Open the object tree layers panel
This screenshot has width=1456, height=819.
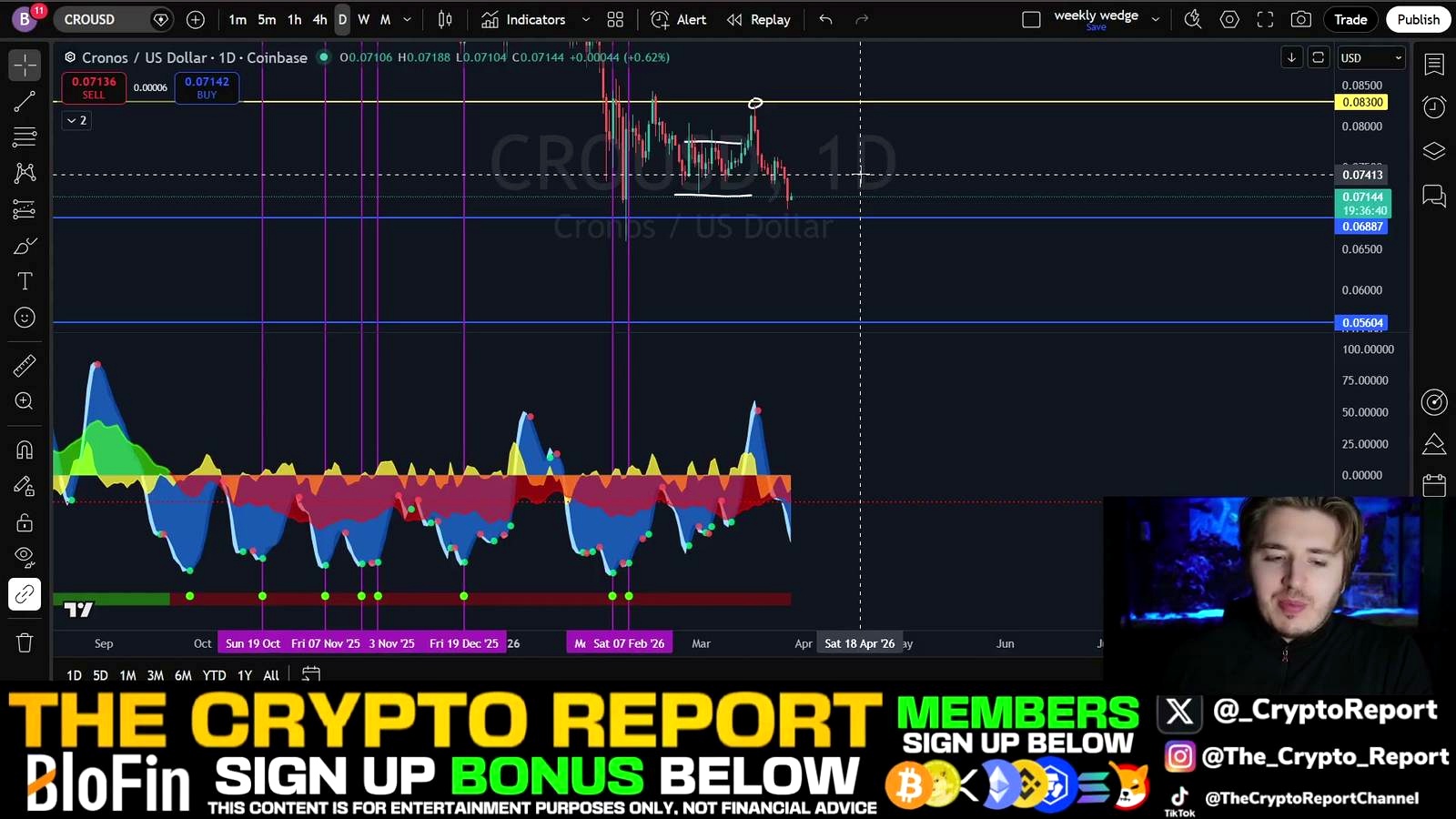tap(1434, 151)
